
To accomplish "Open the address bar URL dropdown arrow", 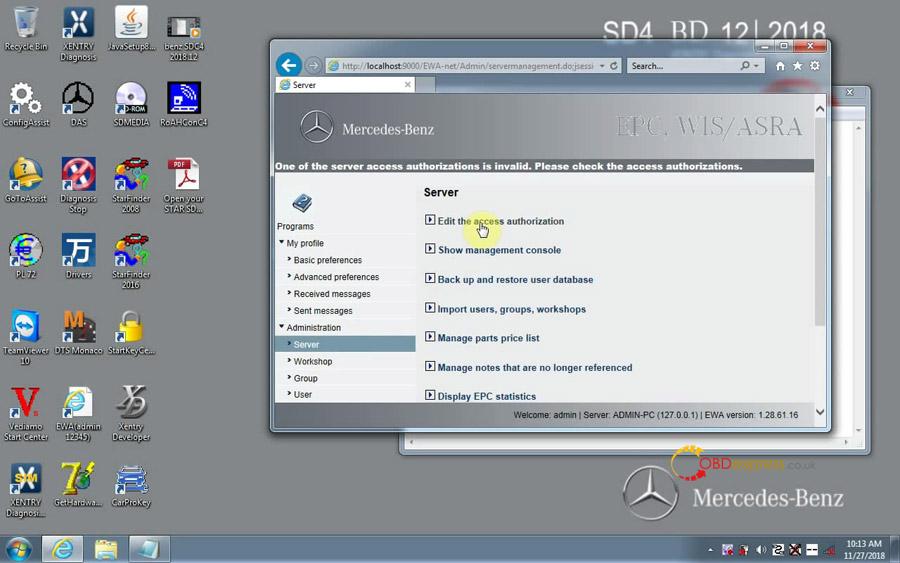I will coord(602,66).
